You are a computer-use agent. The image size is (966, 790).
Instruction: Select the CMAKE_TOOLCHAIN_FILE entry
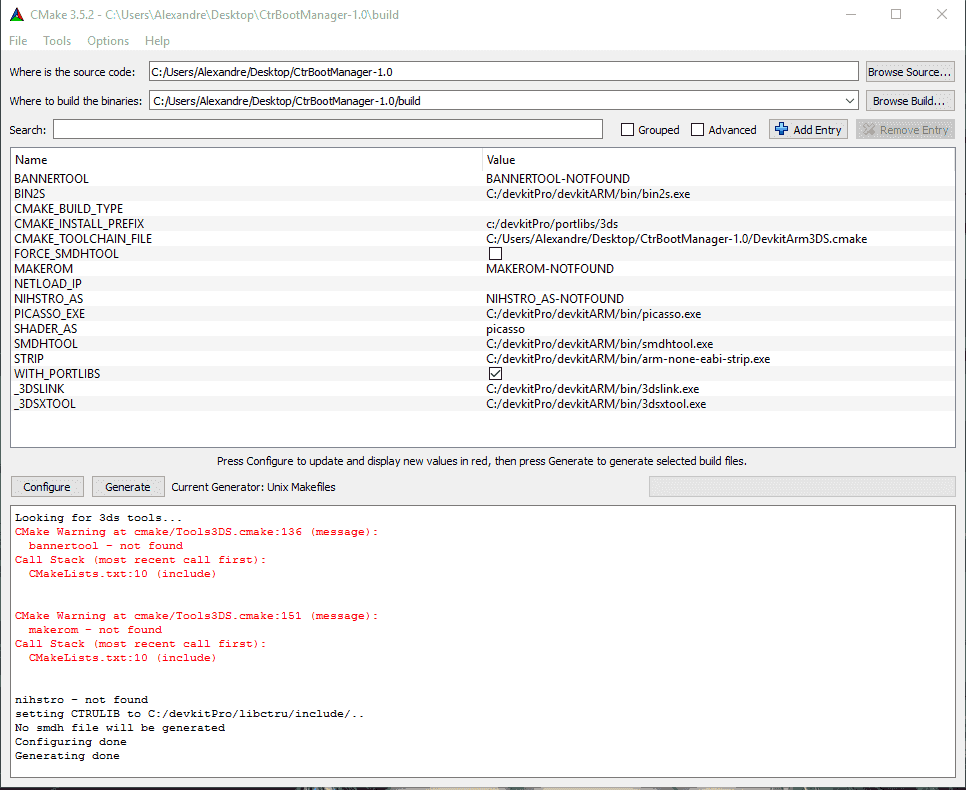click(x=83, y=238)
